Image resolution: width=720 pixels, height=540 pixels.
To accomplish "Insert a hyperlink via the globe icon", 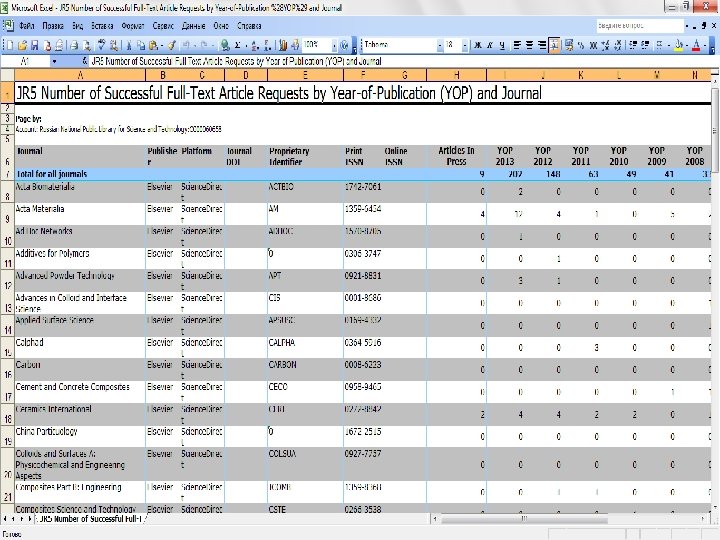I will coord(225,45).
